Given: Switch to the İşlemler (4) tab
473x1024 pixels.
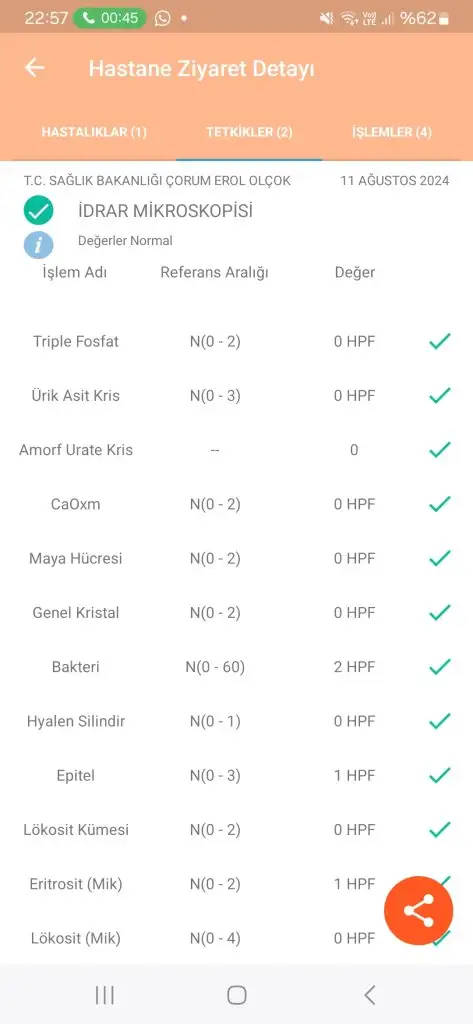Looking at the screenshot, I should (392, 132).
